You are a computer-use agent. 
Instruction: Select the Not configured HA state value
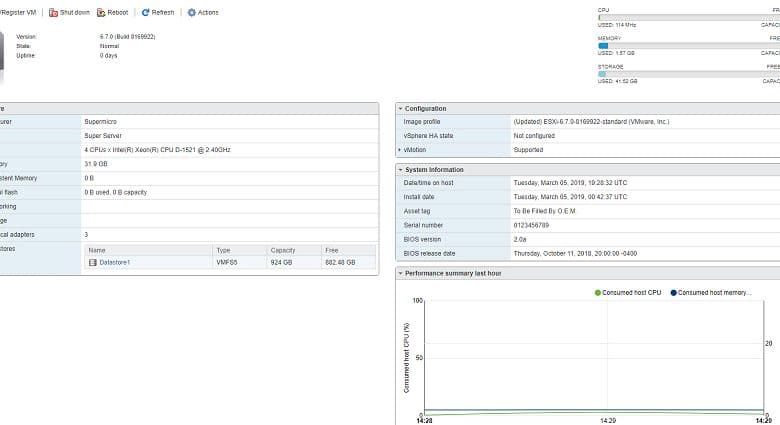pyautogui.click(x=534, y=135)
